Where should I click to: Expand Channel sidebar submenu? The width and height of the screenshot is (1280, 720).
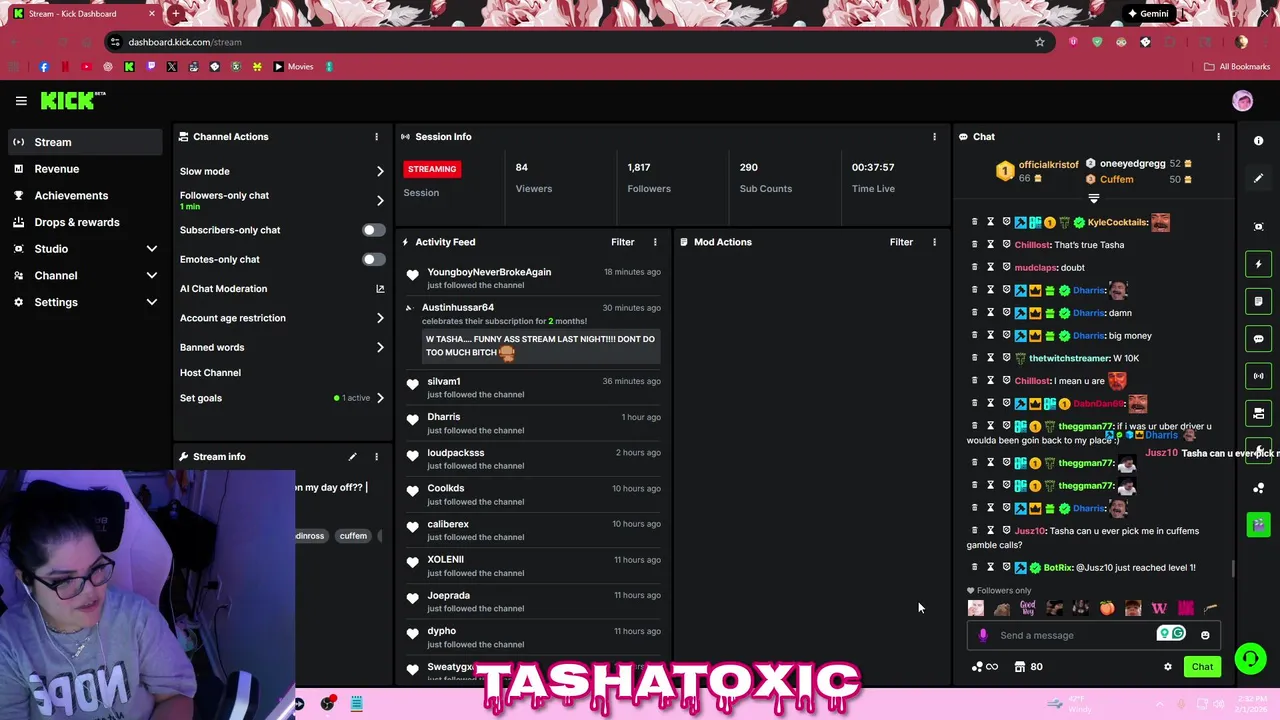pos(152,276)
